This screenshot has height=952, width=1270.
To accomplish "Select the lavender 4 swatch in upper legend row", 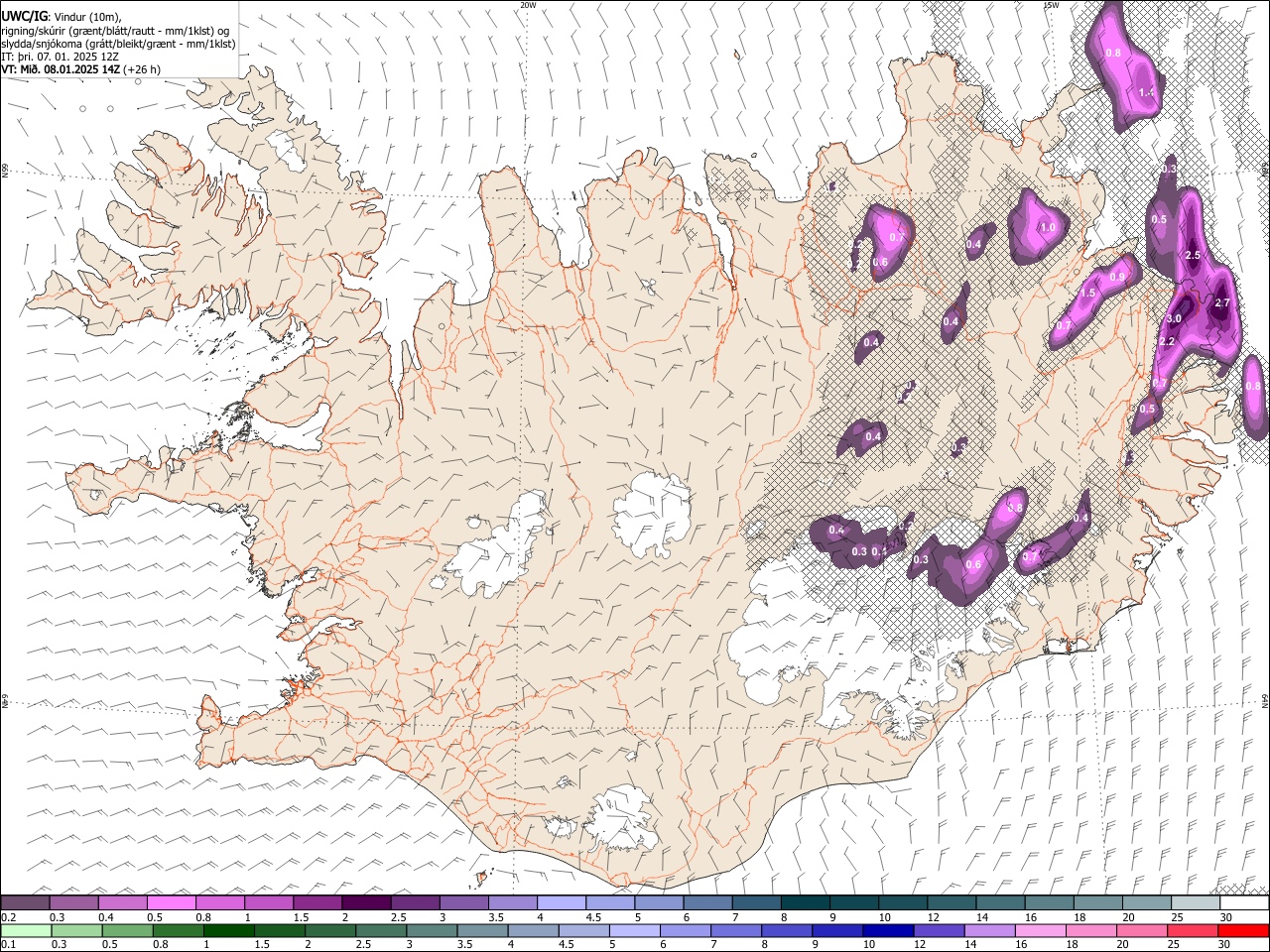I will click(560, 902).
